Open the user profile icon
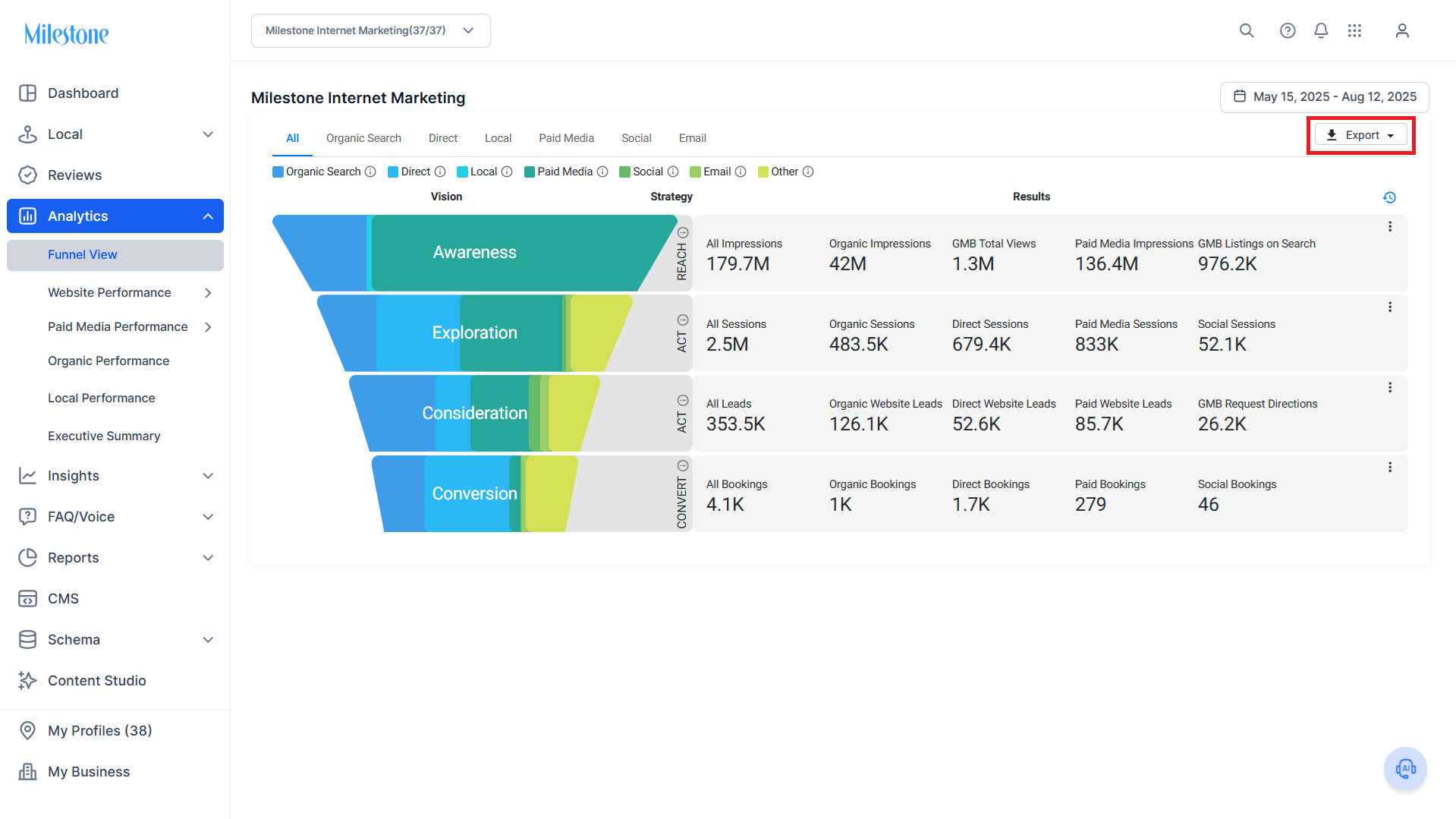 tap(1402, 30)
